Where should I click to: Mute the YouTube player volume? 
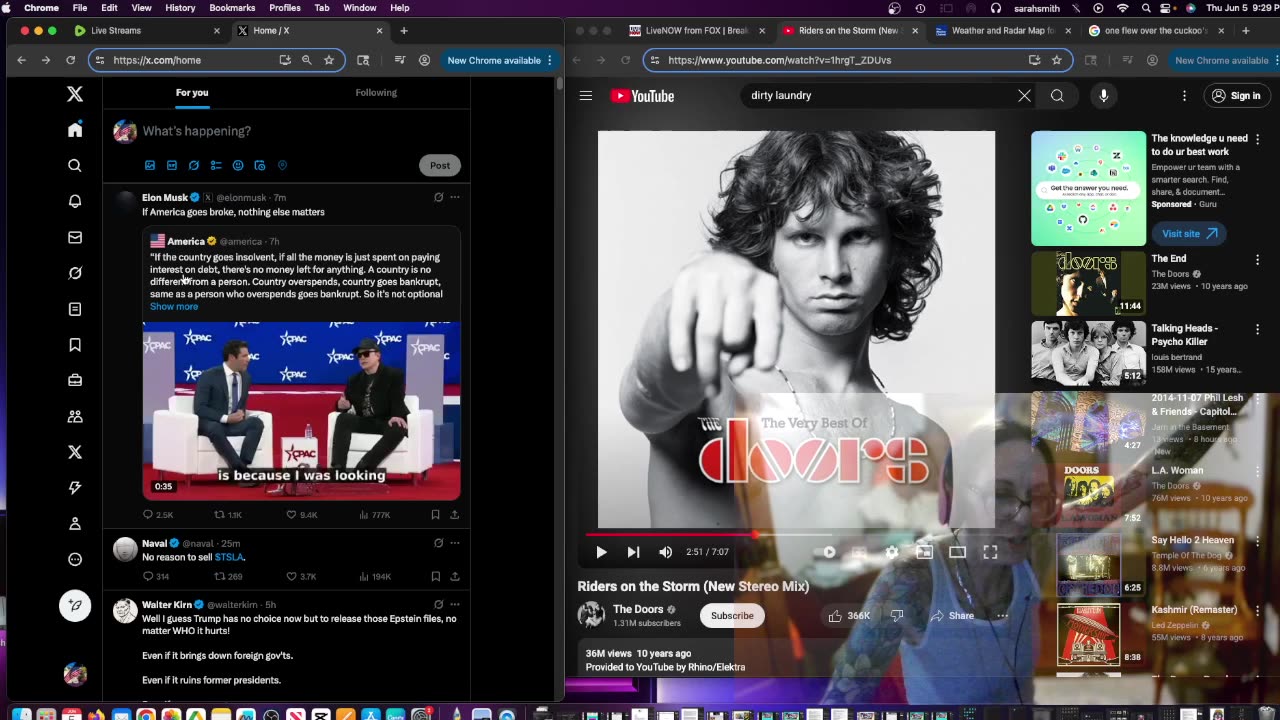click(666, 552)
